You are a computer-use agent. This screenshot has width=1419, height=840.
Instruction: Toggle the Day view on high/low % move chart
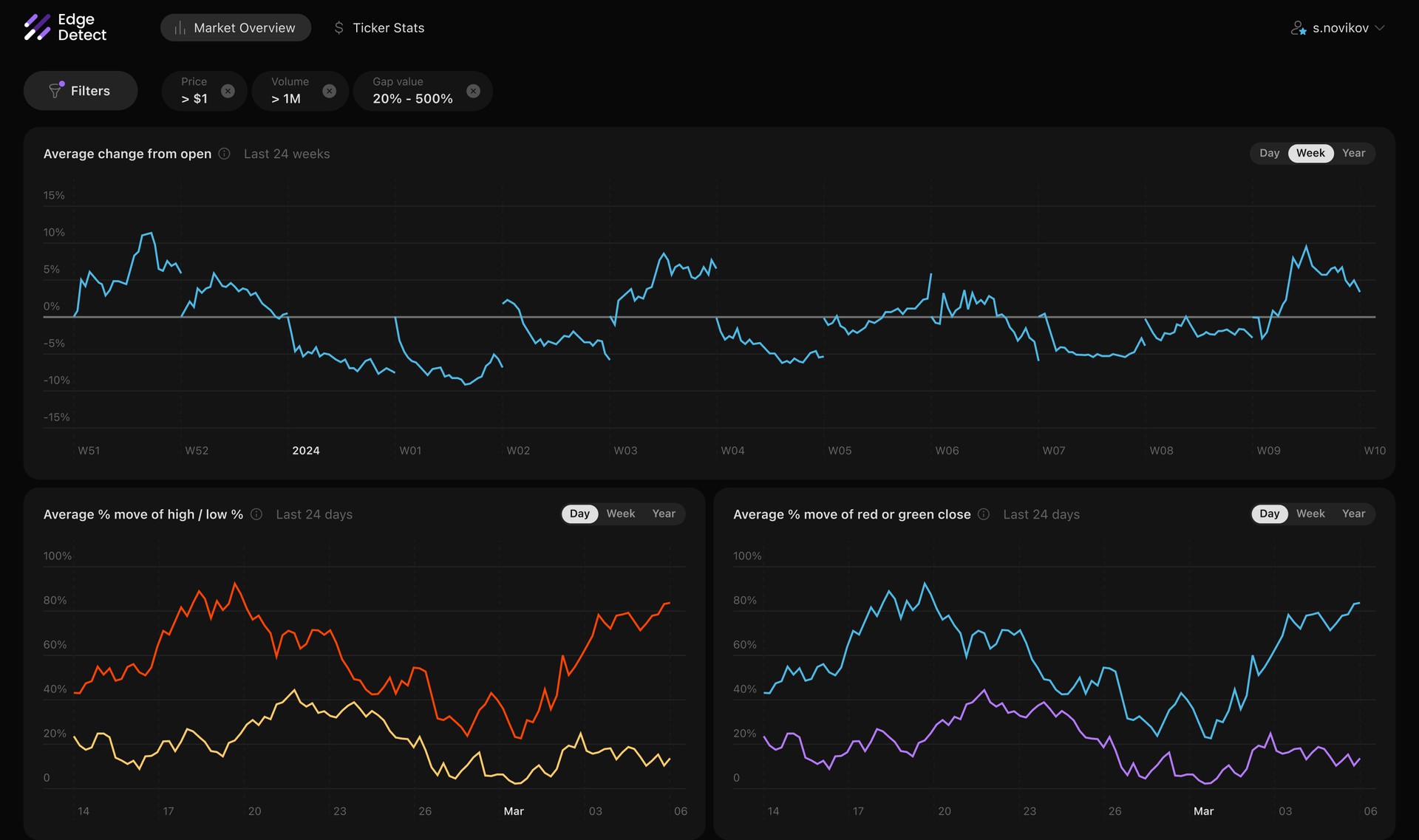coord(579,514)
